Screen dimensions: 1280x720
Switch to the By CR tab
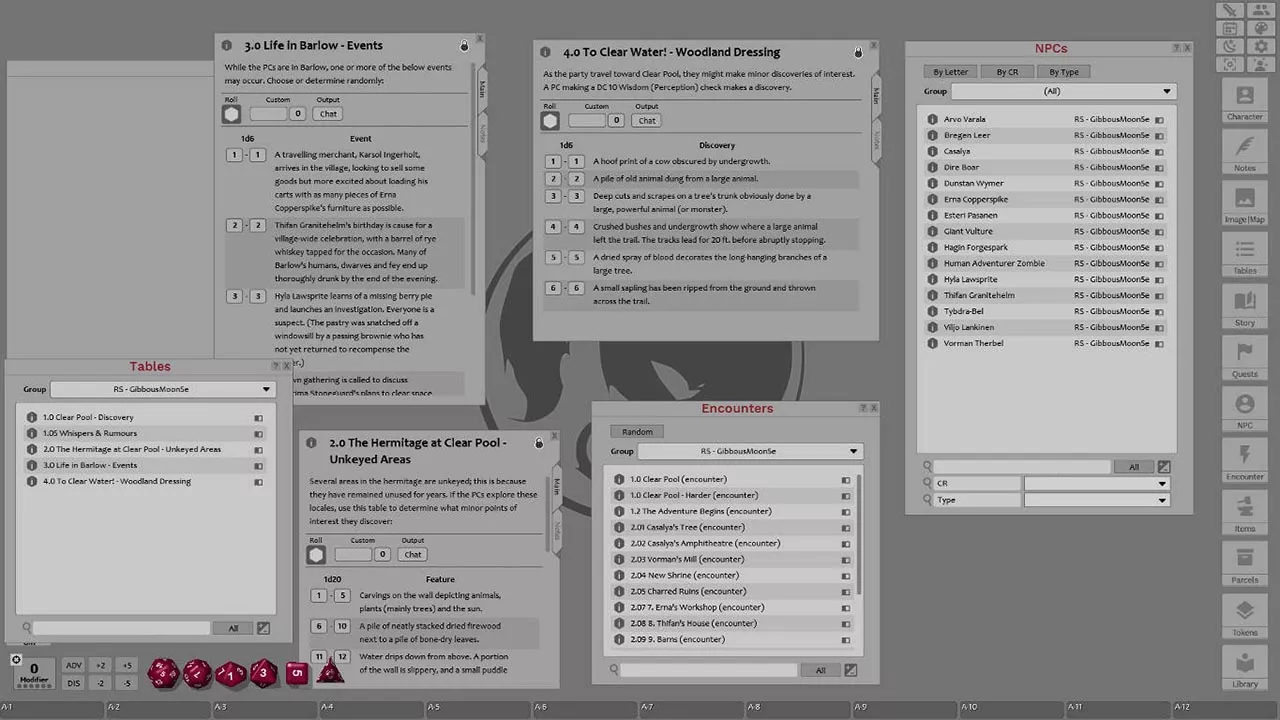click(x=1007, y=72)
